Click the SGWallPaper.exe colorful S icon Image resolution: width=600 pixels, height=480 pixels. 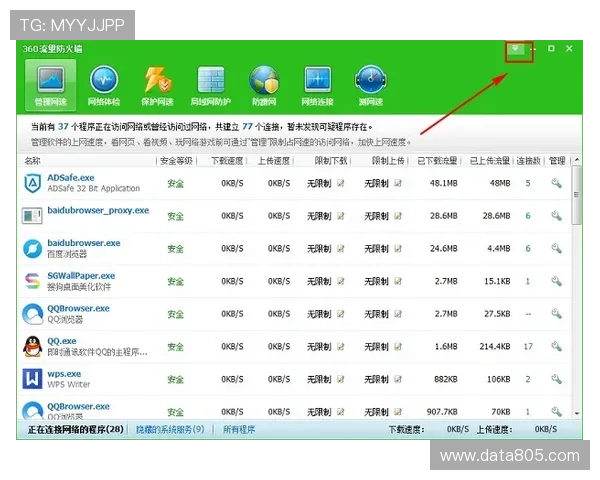point(33,281)
